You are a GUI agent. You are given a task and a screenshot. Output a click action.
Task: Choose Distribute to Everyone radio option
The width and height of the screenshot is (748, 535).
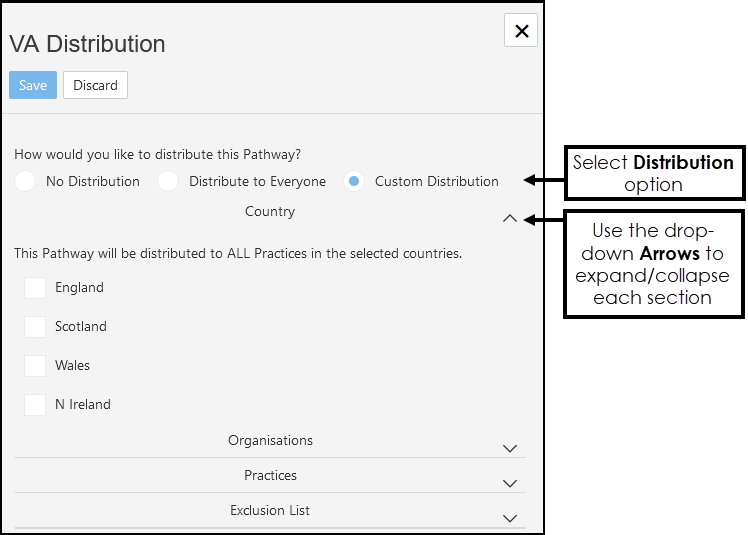click(x=168, y=181)
